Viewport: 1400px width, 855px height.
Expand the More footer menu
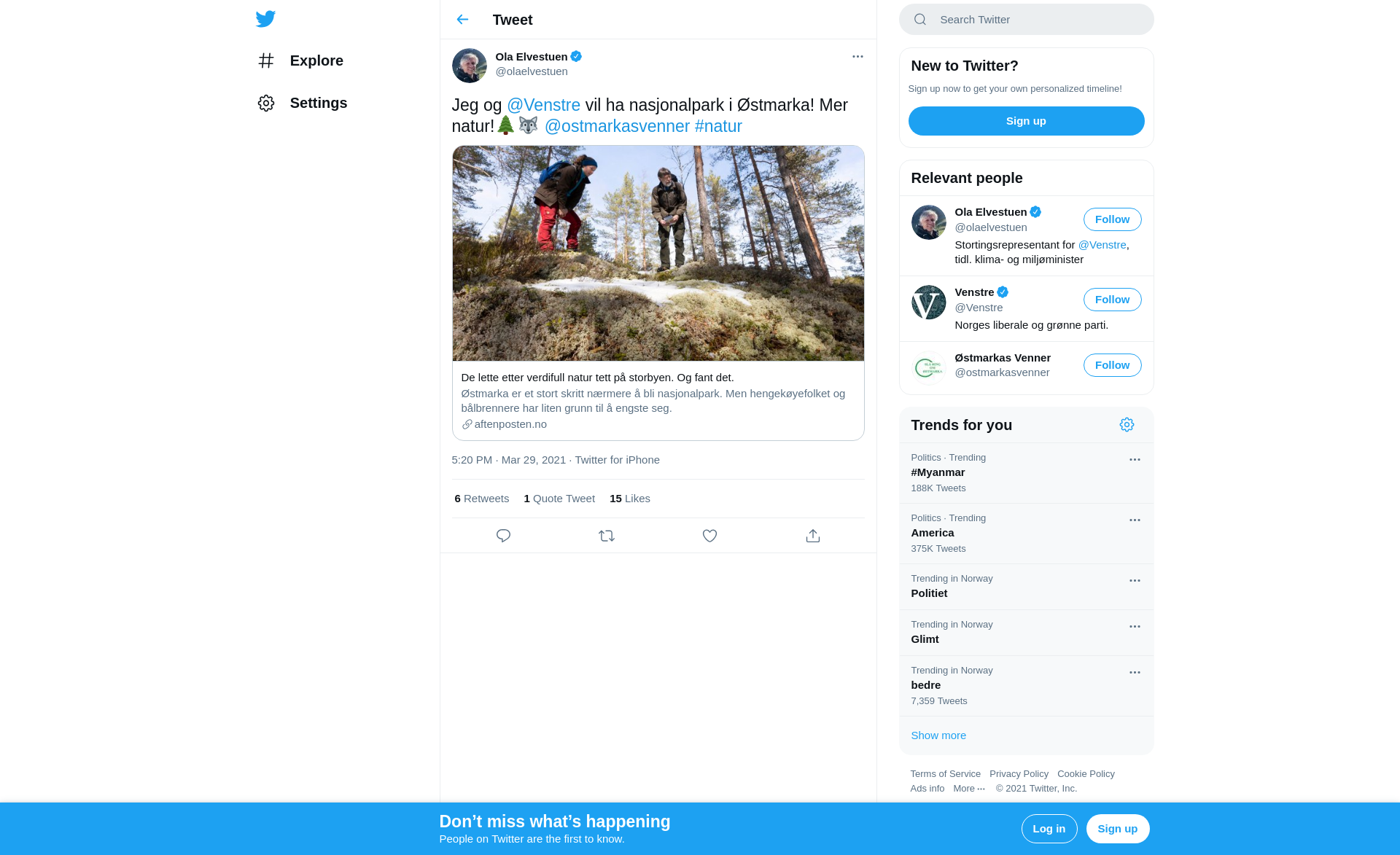point(969,789)
